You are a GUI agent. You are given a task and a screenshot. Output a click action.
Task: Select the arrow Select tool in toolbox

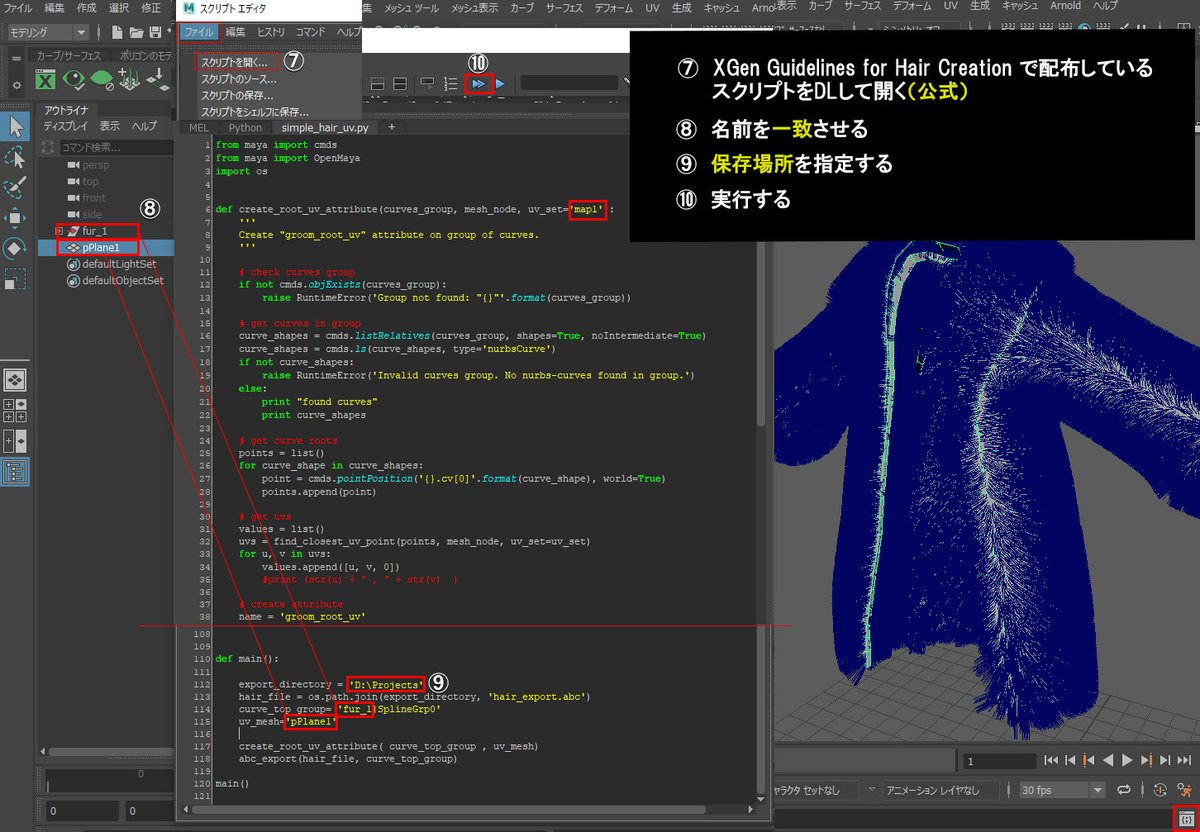click(15, 126)
